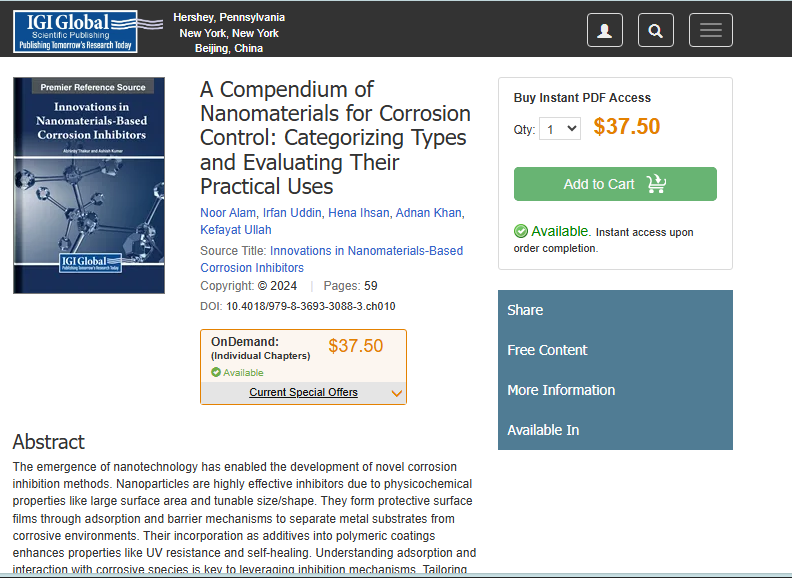Open More Information section
Screen dimensions: 792x578
pyautogui.click(x=561, y=390)
